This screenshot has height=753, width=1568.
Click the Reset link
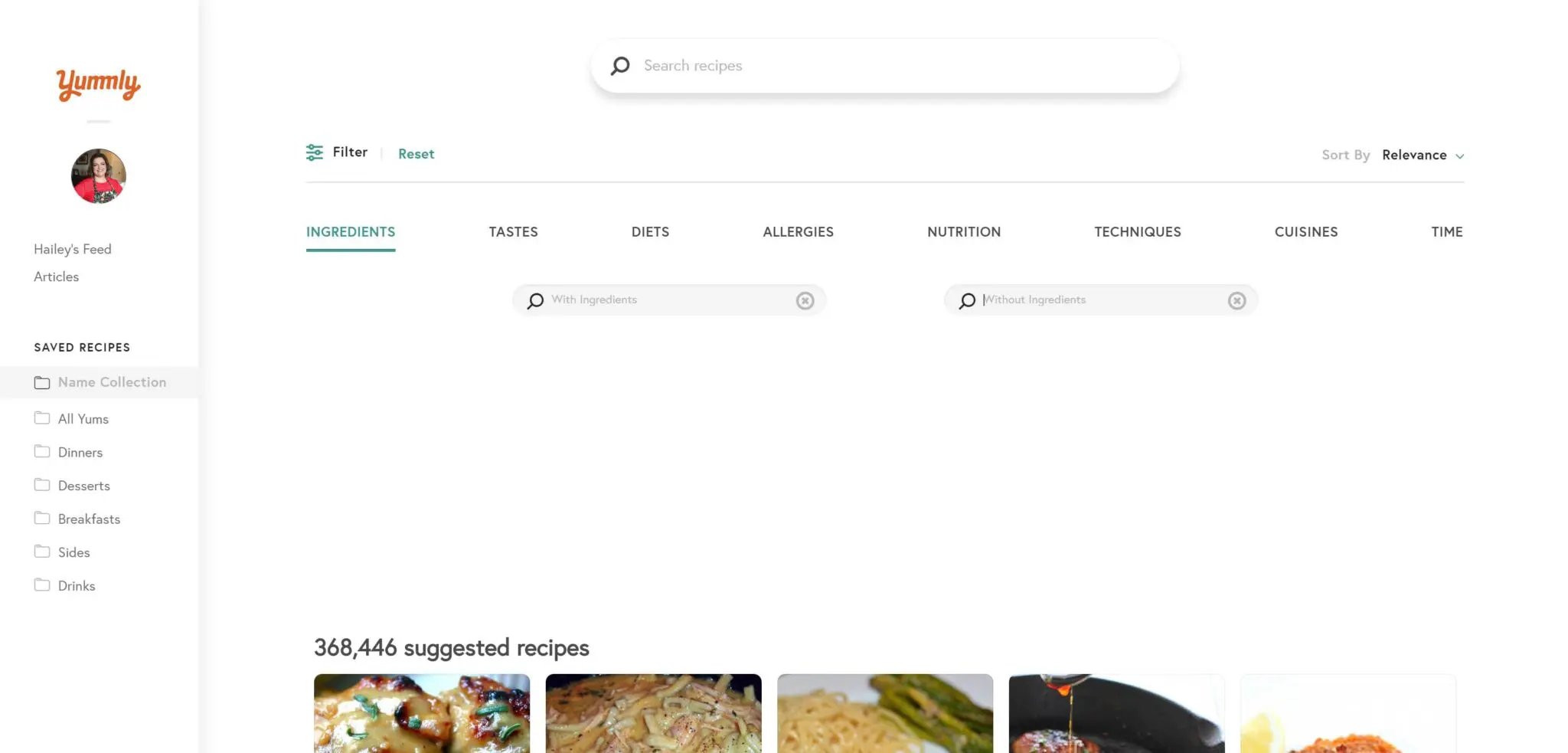coord(416,154)
